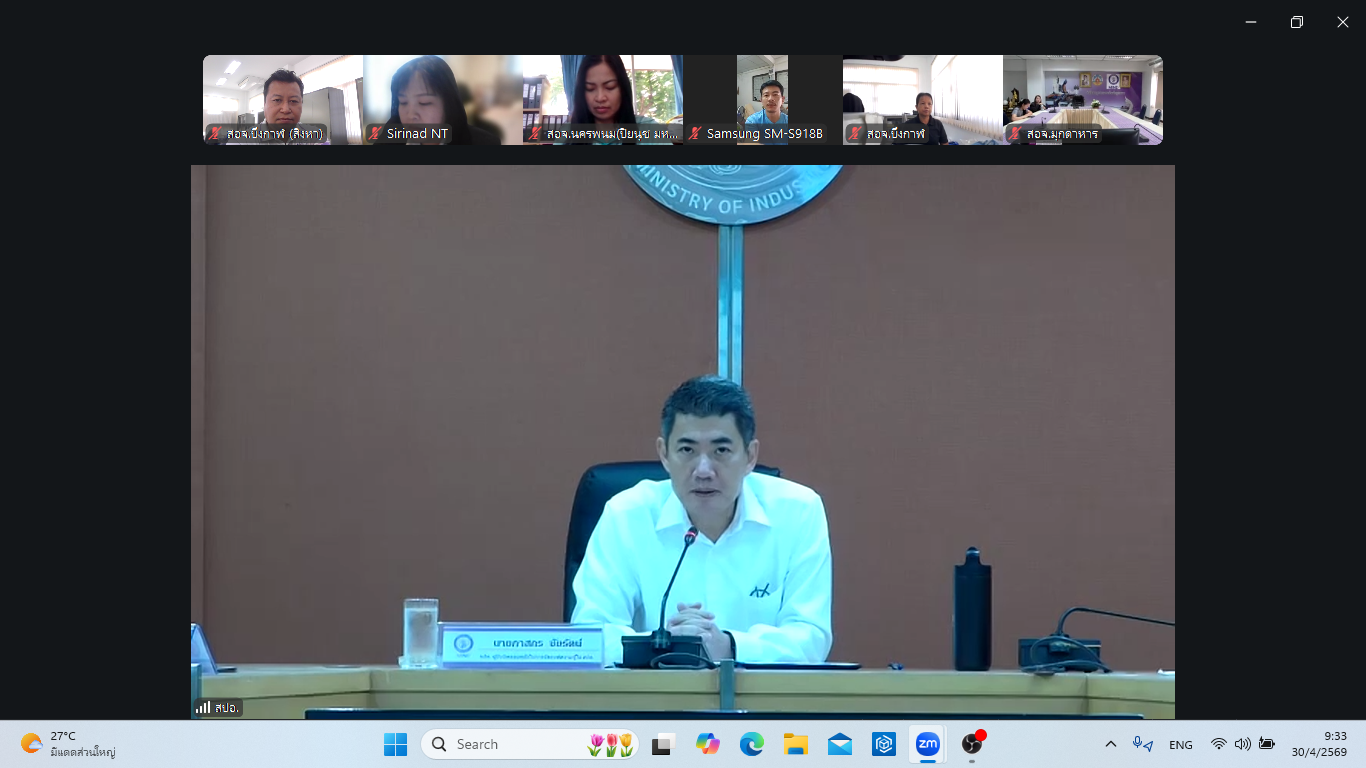Launch Microsoft Copilot from the taskbar
Screen dimensions: 1366x768
tap(708, 744)
